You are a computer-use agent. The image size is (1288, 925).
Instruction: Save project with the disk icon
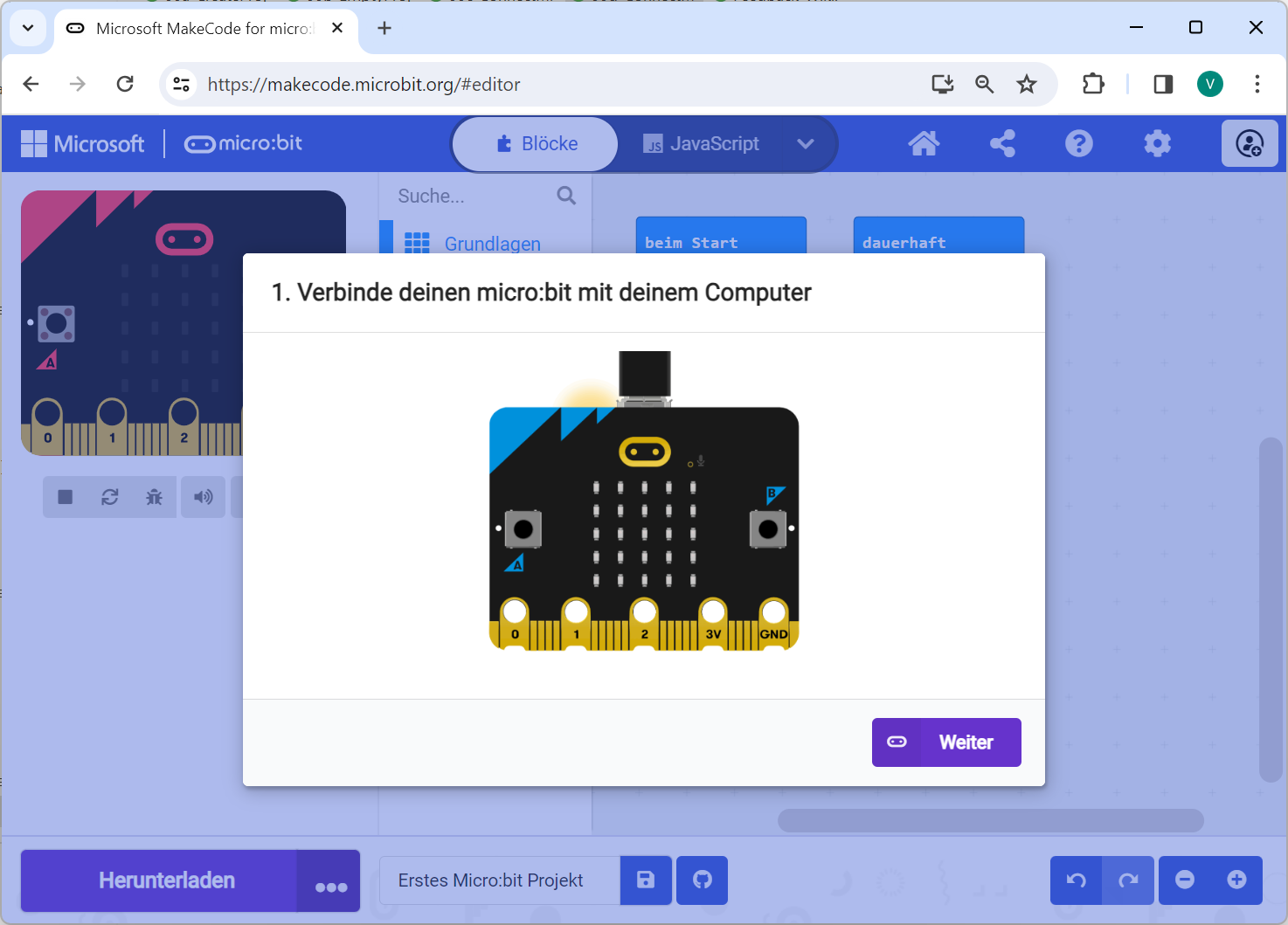(646, 880)
